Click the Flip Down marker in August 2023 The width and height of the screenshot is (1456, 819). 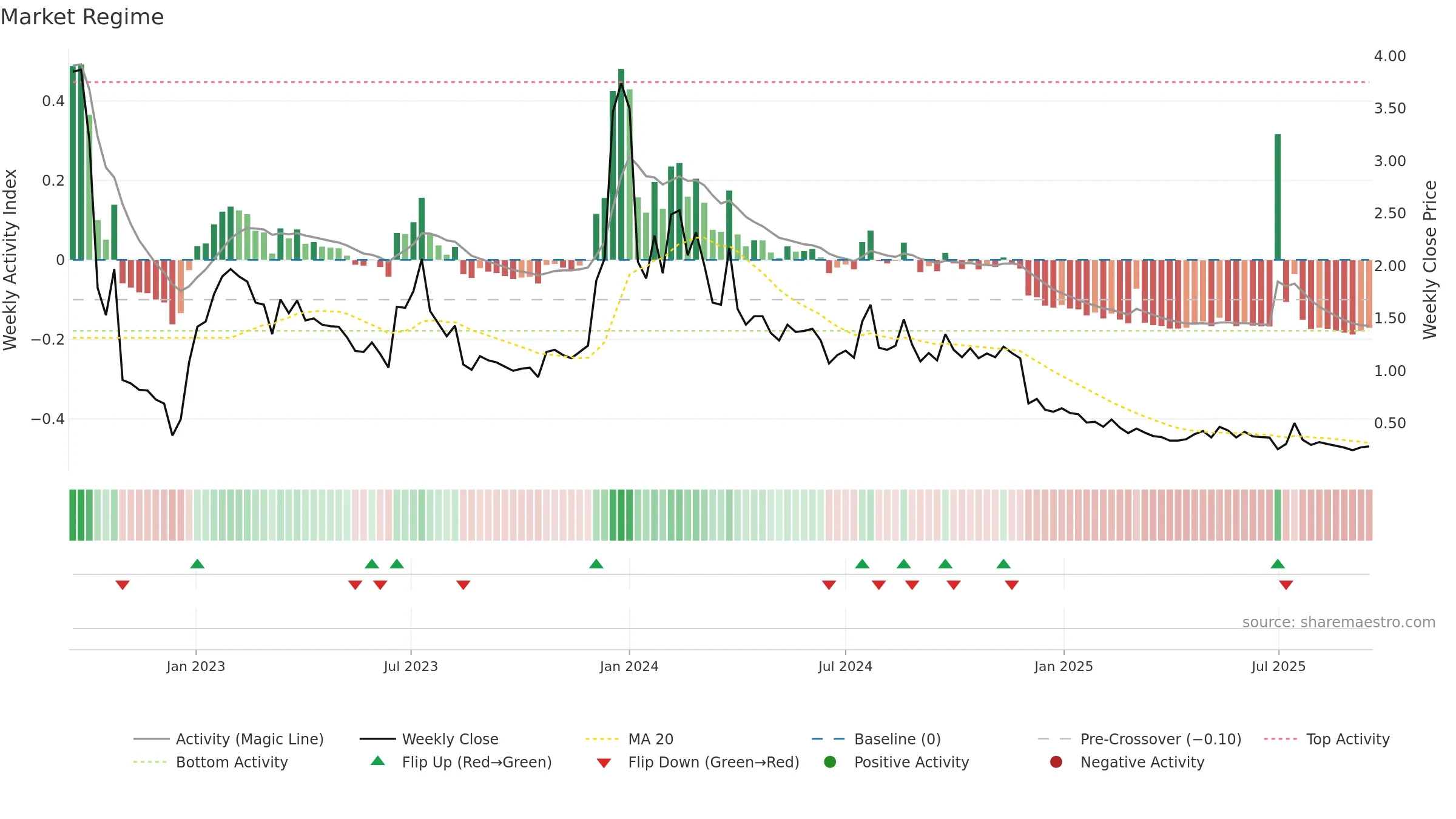tap(463, 585)
